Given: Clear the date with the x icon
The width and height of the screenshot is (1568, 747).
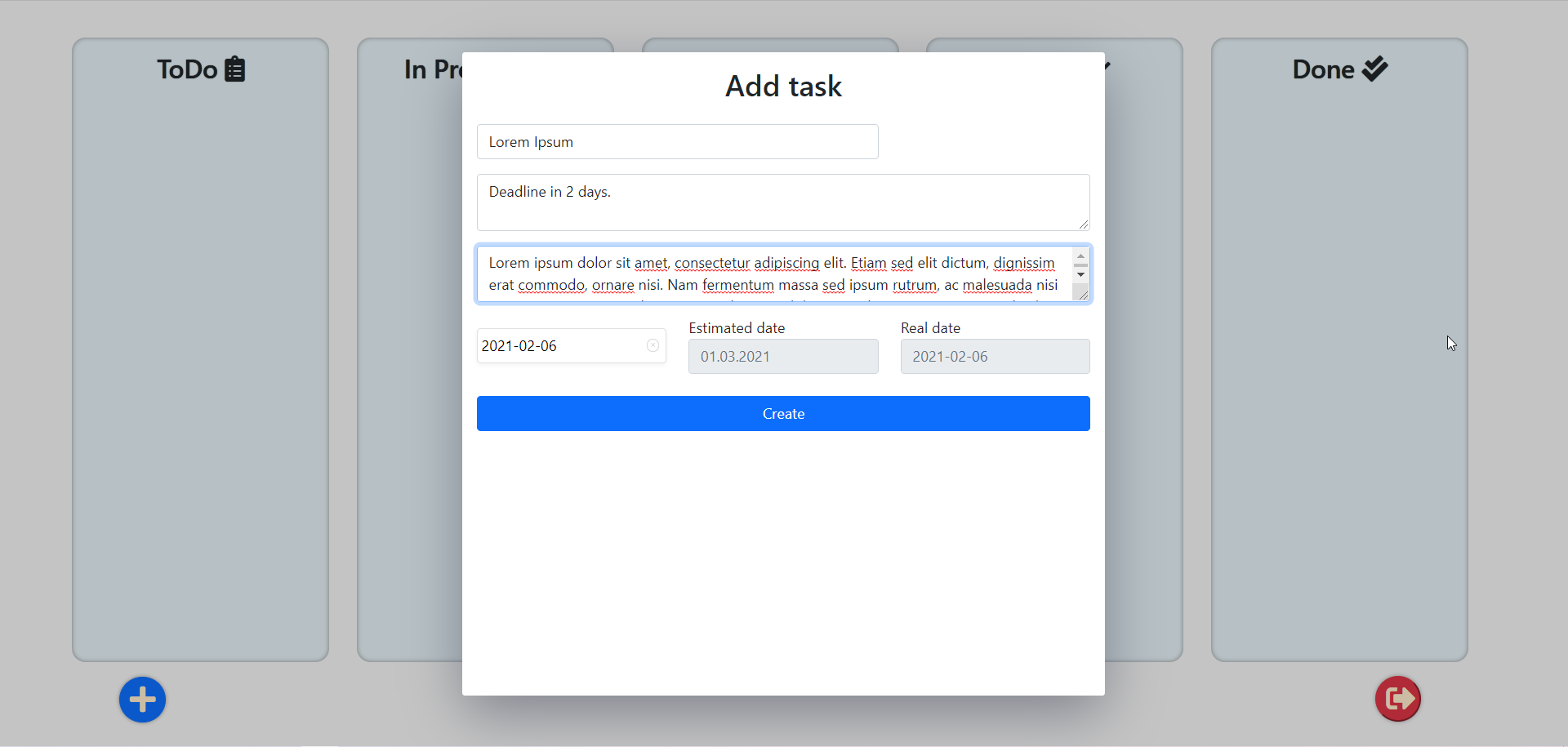Looking at the screenshot, I should (653, 346).
